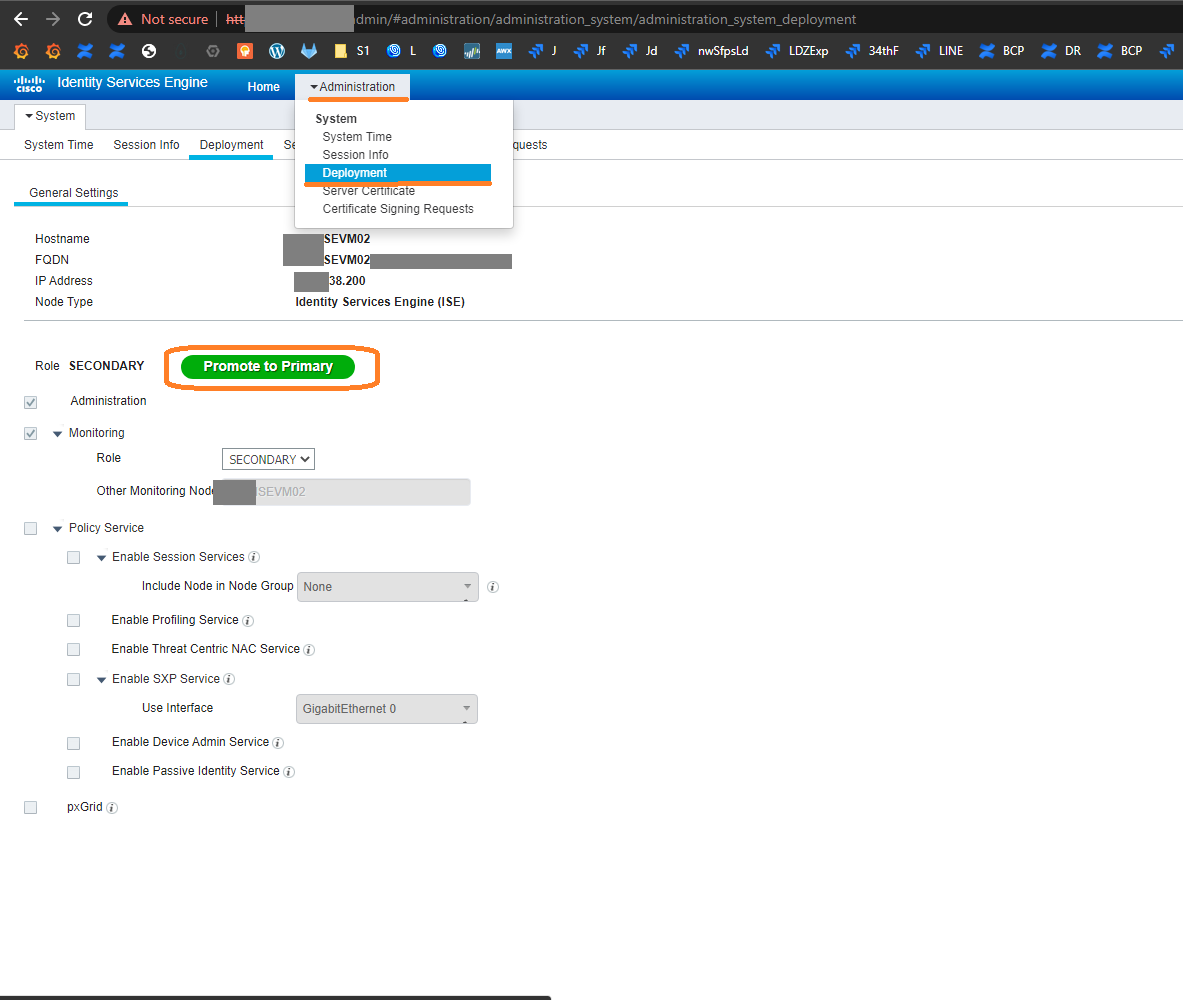
Task: Click the browser reload icon
Action: 85,19
